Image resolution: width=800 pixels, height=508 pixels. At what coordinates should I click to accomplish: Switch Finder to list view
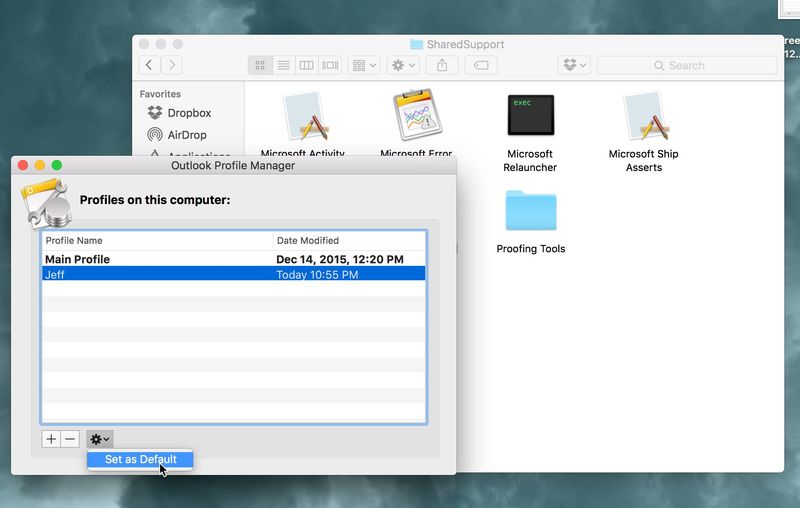[x=283, y=65]
